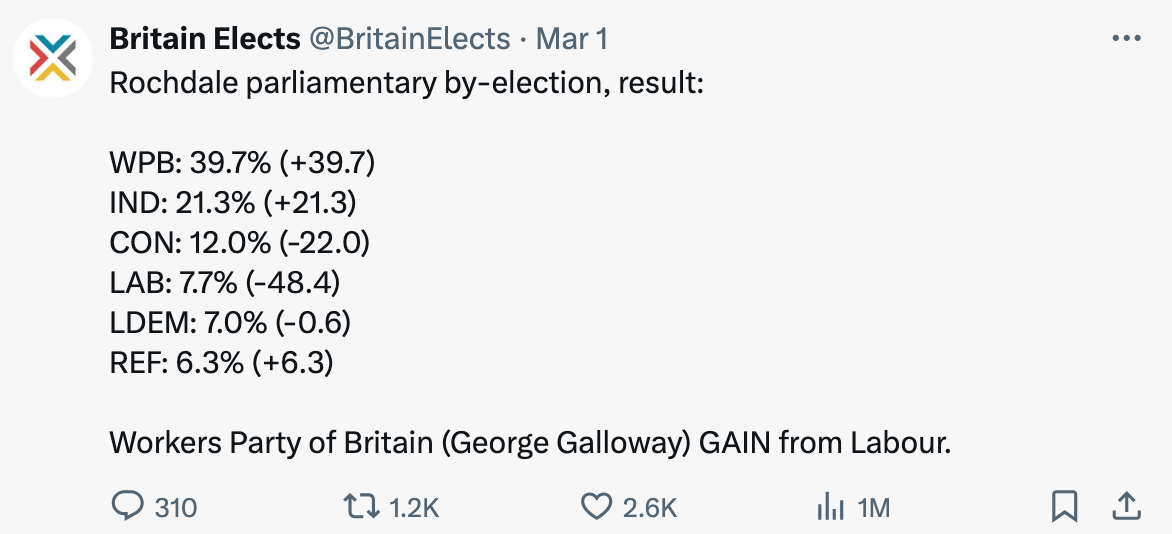Click the WPB: 39.7% result line
This screenshot has width=1172, height=534.
pos(242,162)
